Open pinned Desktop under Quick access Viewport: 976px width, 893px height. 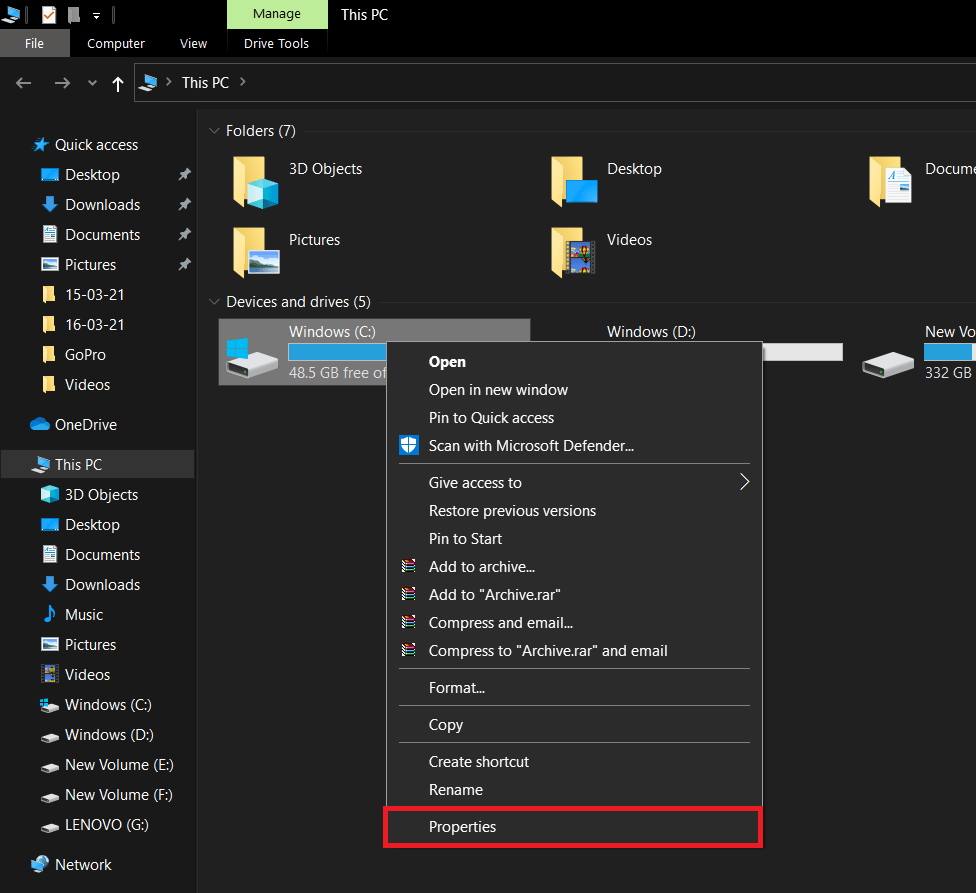point(92,175)
